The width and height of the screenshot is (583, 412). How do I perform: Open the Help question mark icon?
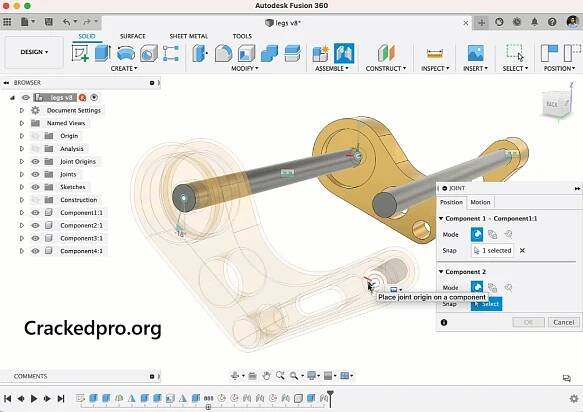tap(552, 22)
